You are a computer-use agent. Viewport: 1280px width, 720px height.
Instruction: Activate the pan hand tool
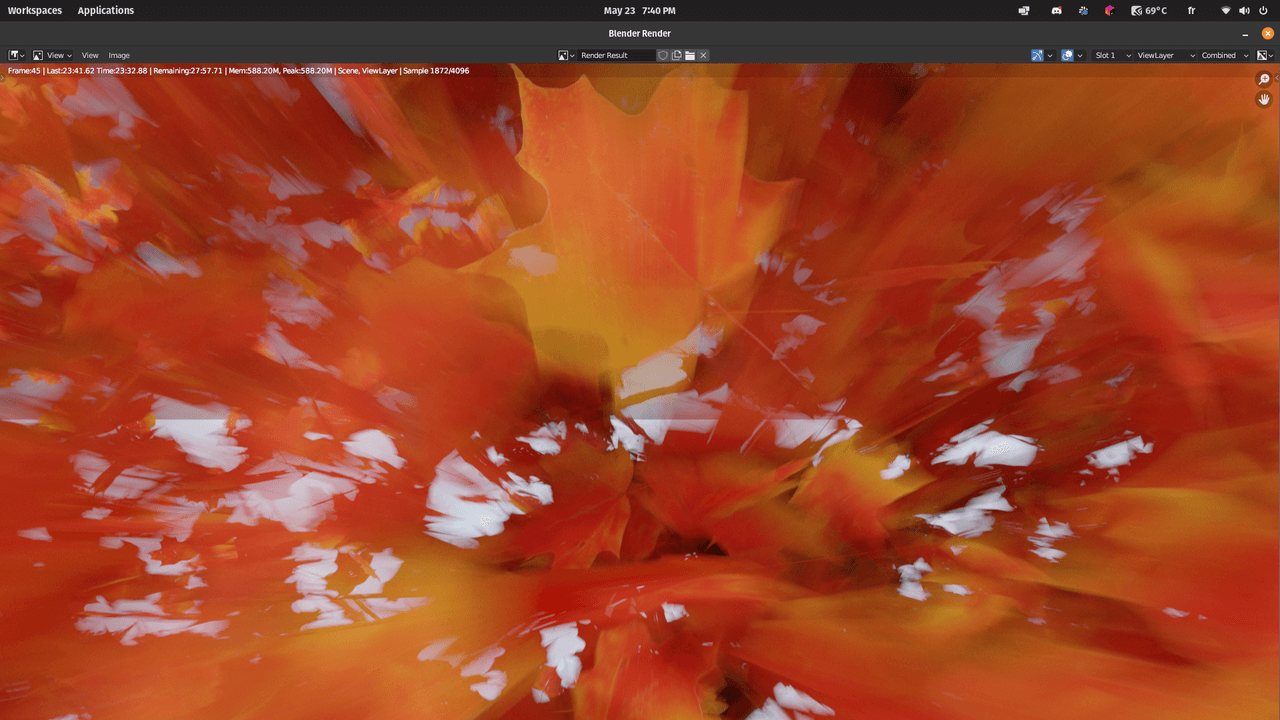coord(1264,99)
